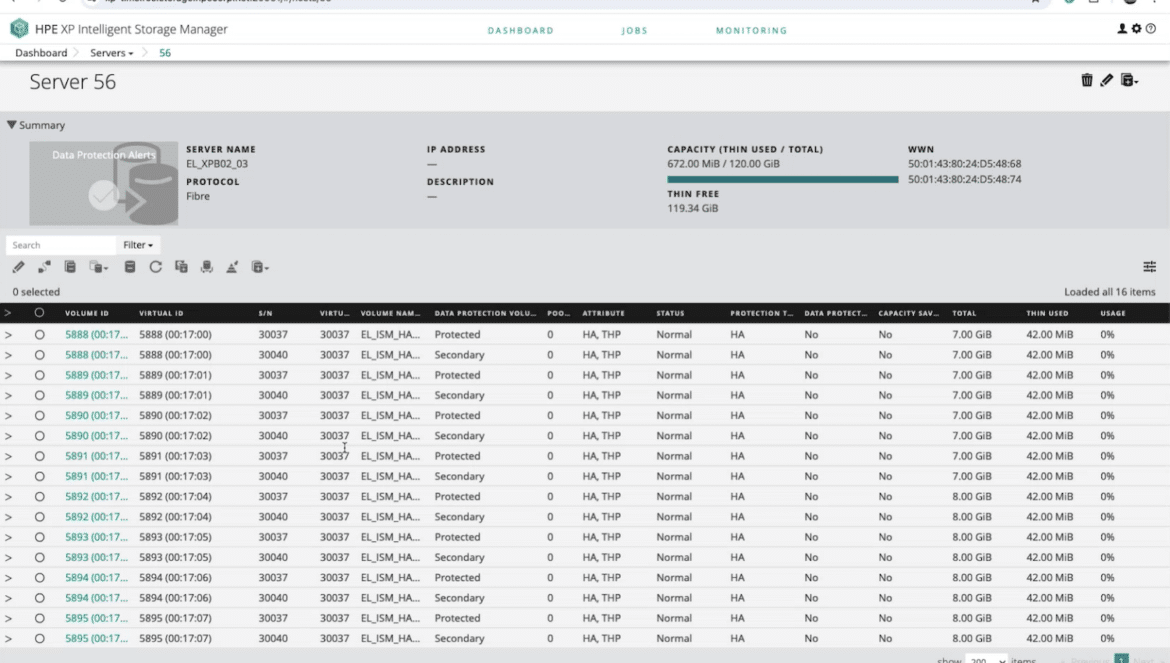Open table column settings sliders icon

coord(1149,267)
